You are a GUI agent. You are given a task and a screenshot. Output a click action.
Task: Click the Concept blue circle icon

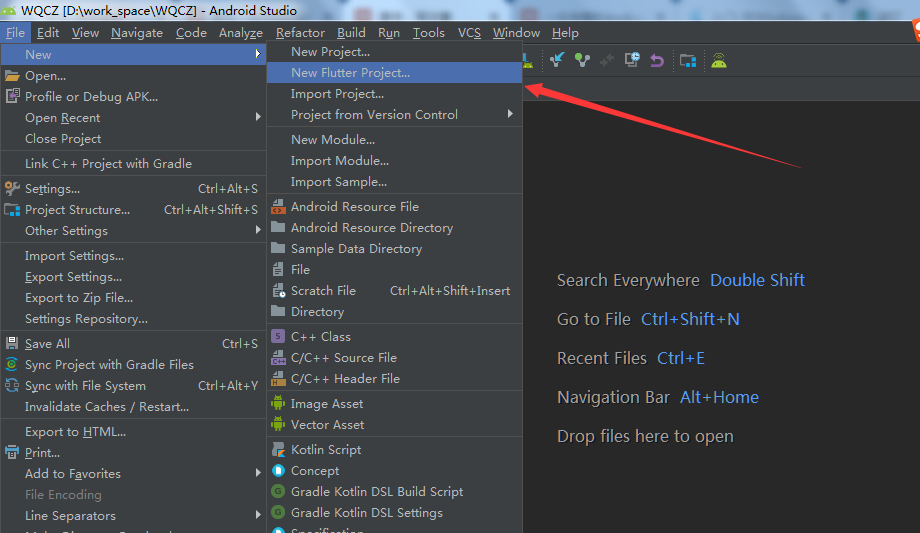(278, 471)
